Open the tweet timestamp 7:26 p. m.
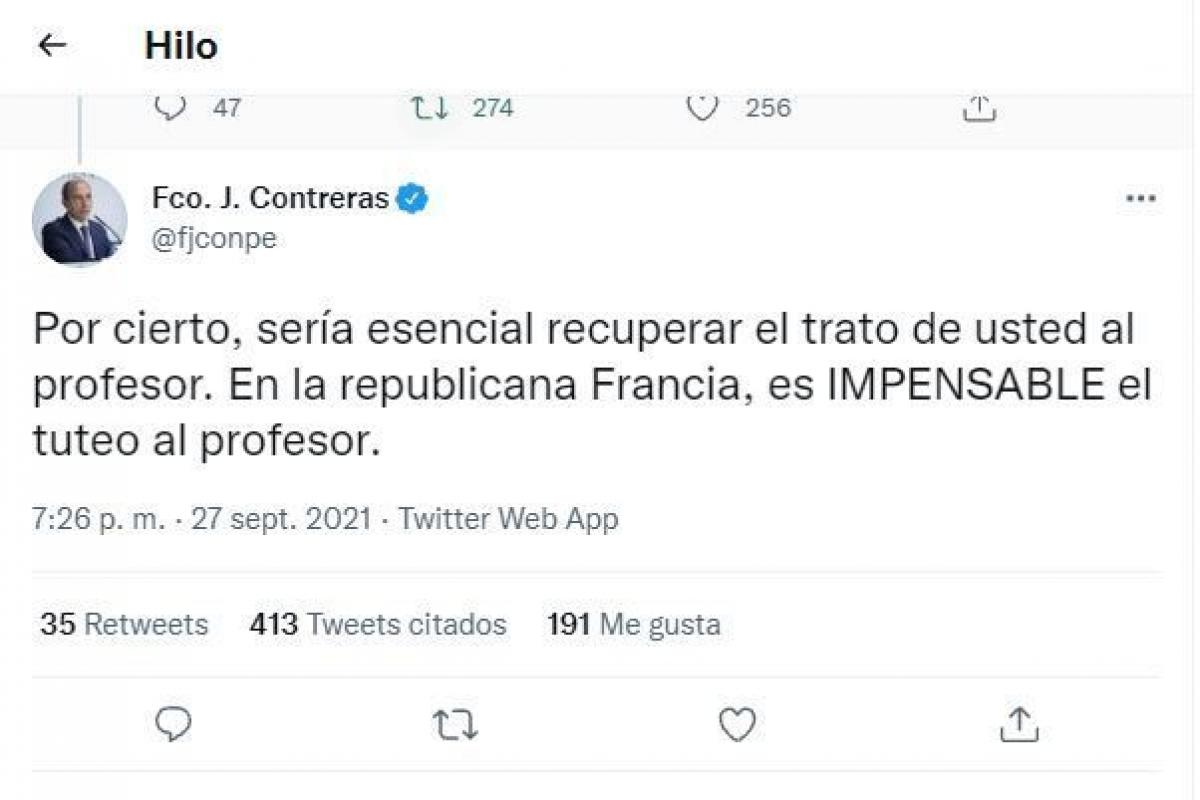 pyautogui.click(x=98, y=519)
